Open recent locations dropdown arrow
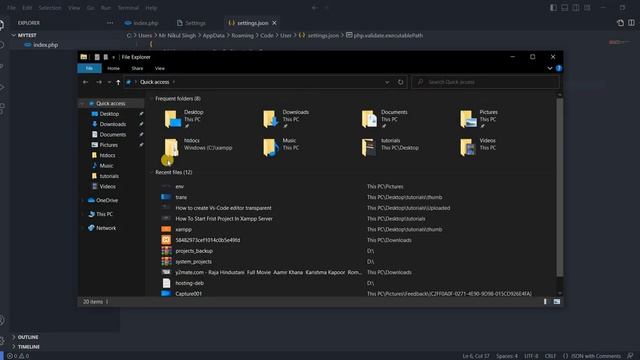Image resolution: width=640 pixels, height=360 pixels. pos(109,82)
